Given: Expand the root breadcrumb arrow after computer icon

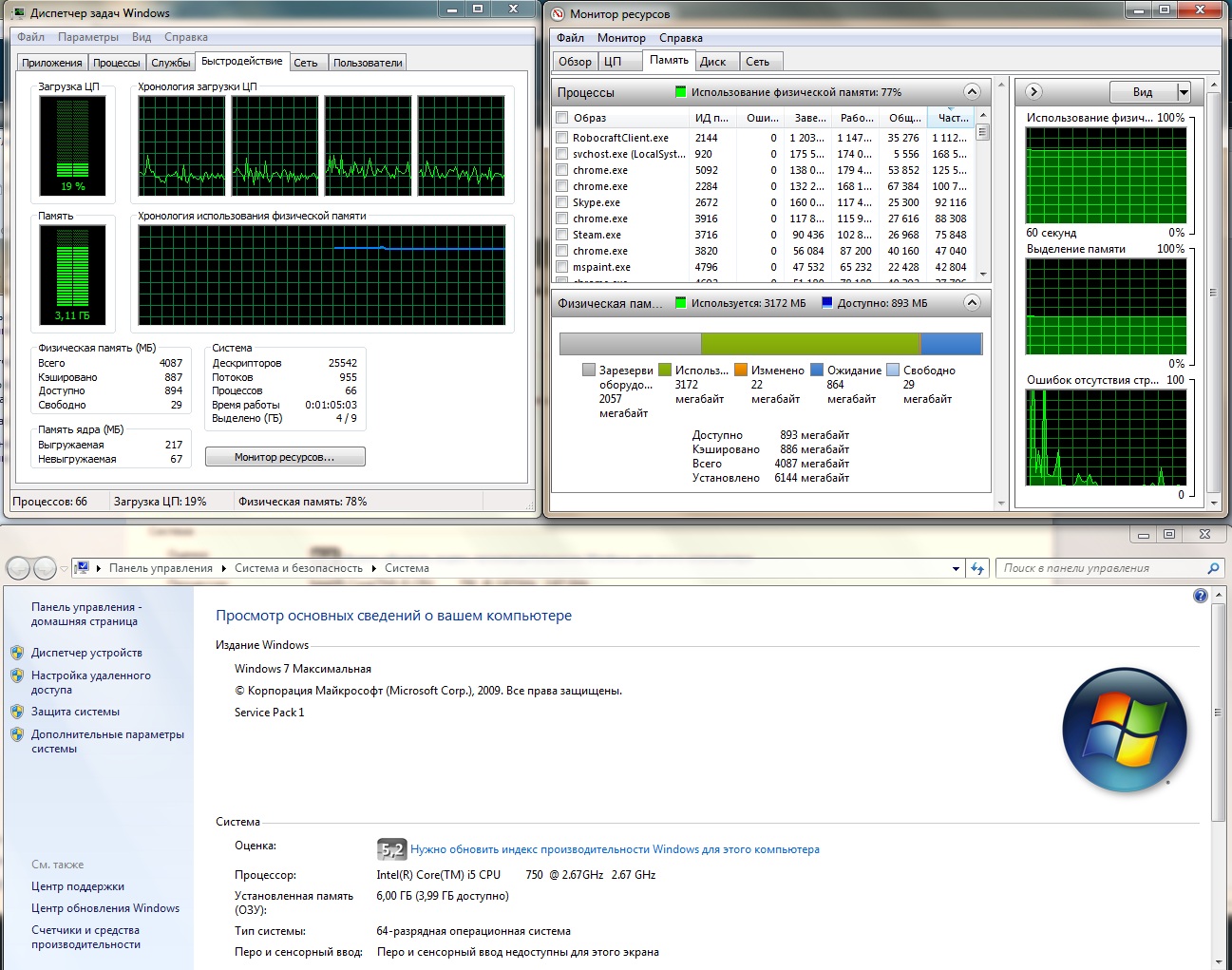Looking at the screenshot, I should coord(99,568).
